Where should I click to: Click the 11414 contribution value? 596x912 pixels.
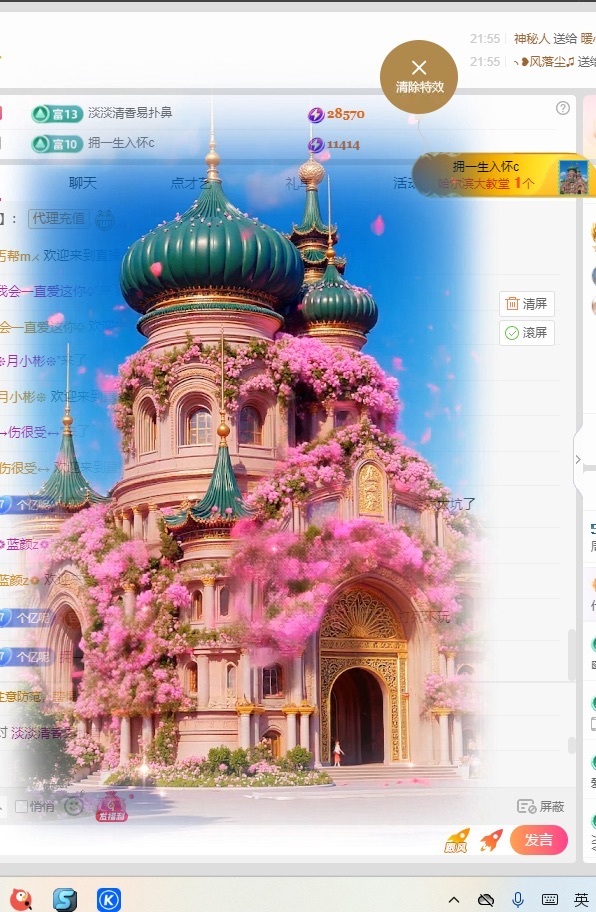[x=343, y=144]
